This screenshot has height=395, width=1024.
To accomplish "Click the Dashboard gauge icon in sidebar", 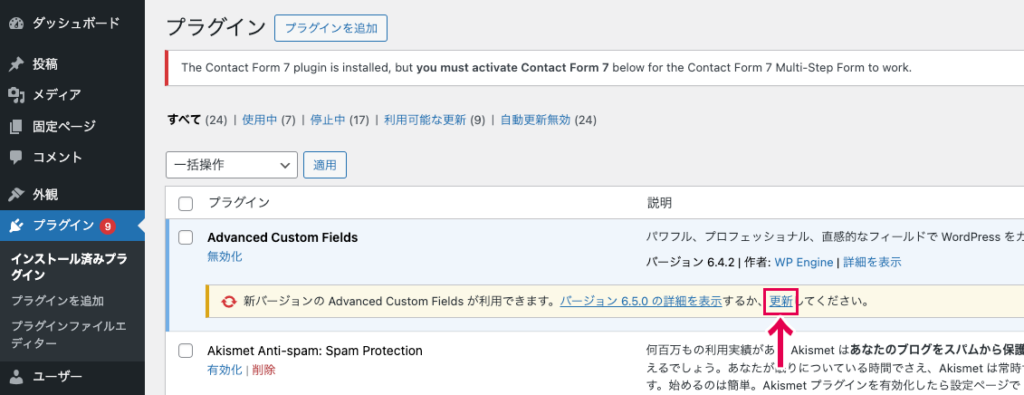I will pyautogui.click(x=16, y=24).
